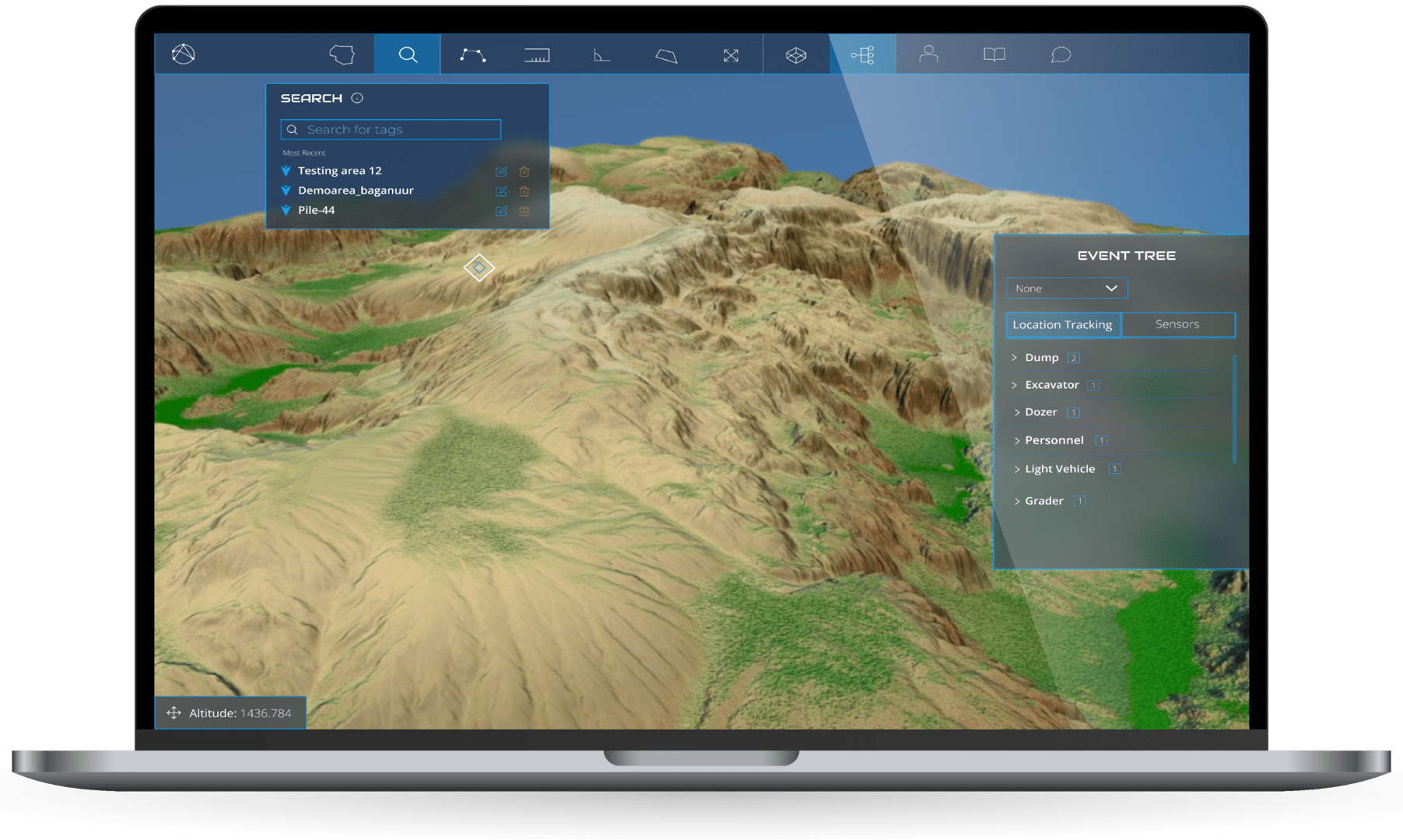Screen dimensions: 1403x840
Task: Select the angle measurement tool
Action: (602, 54)
